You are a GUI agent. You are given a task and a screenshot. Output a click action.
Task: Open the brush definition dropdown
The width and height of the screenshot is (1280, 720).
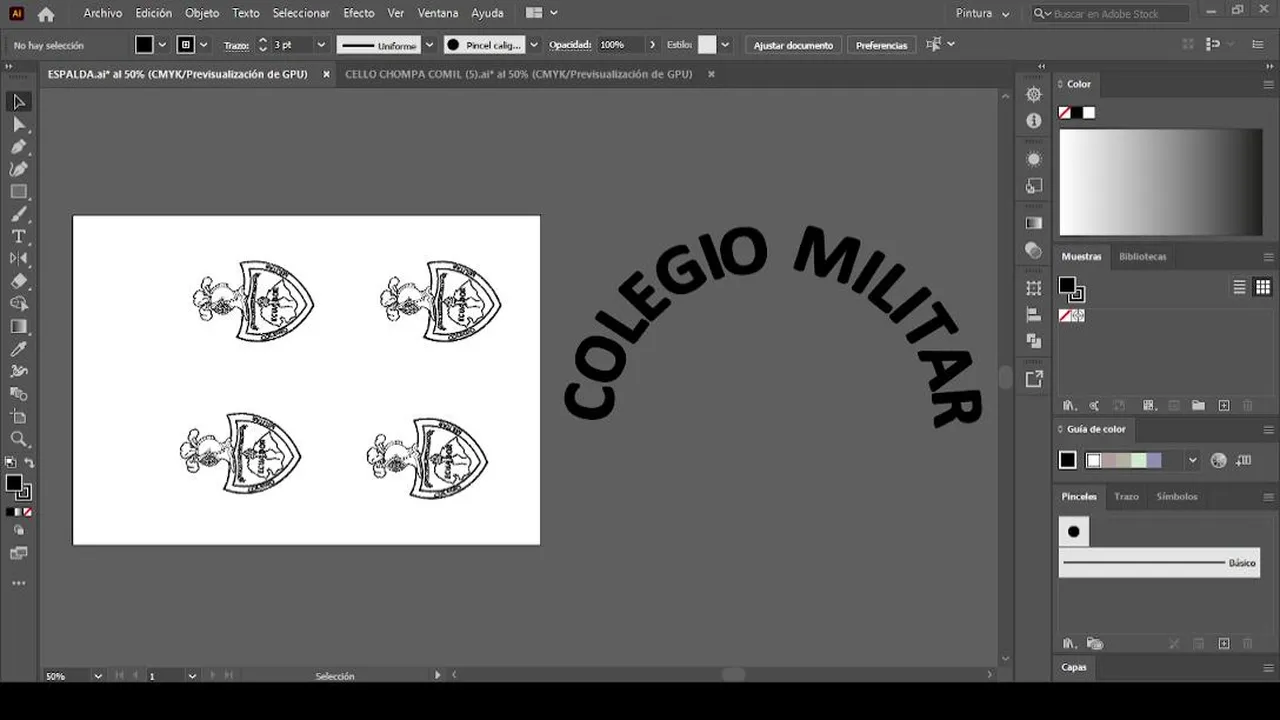(x=533, y=45)
